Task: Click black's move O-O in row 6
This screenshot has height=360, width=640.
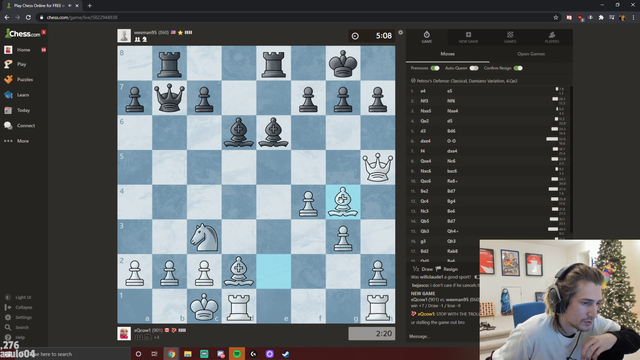Action: tap(451, 141)
